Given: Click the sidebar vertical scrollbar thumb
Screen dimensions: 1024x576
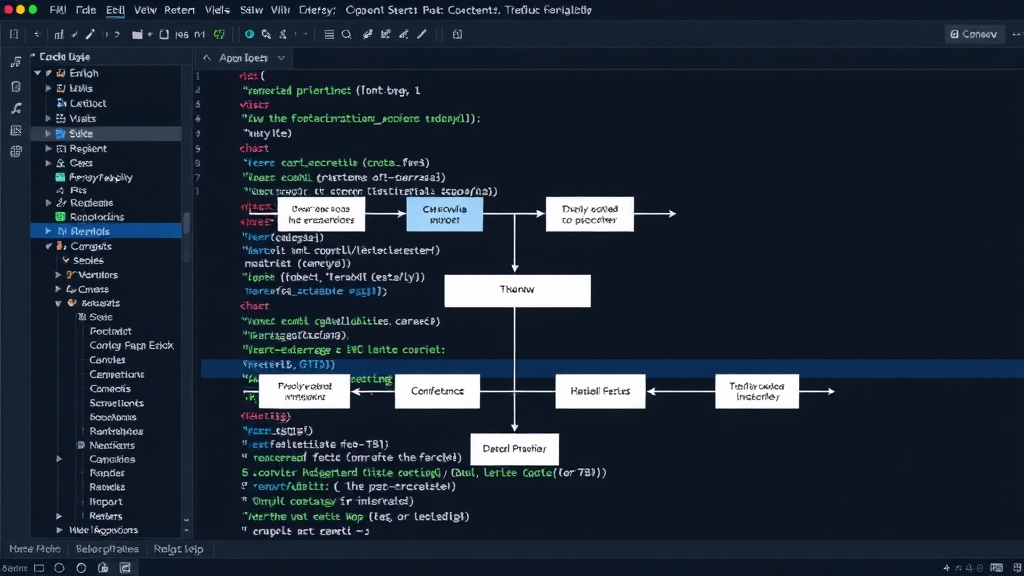Looking at the screenshot, I should point(186,223).
